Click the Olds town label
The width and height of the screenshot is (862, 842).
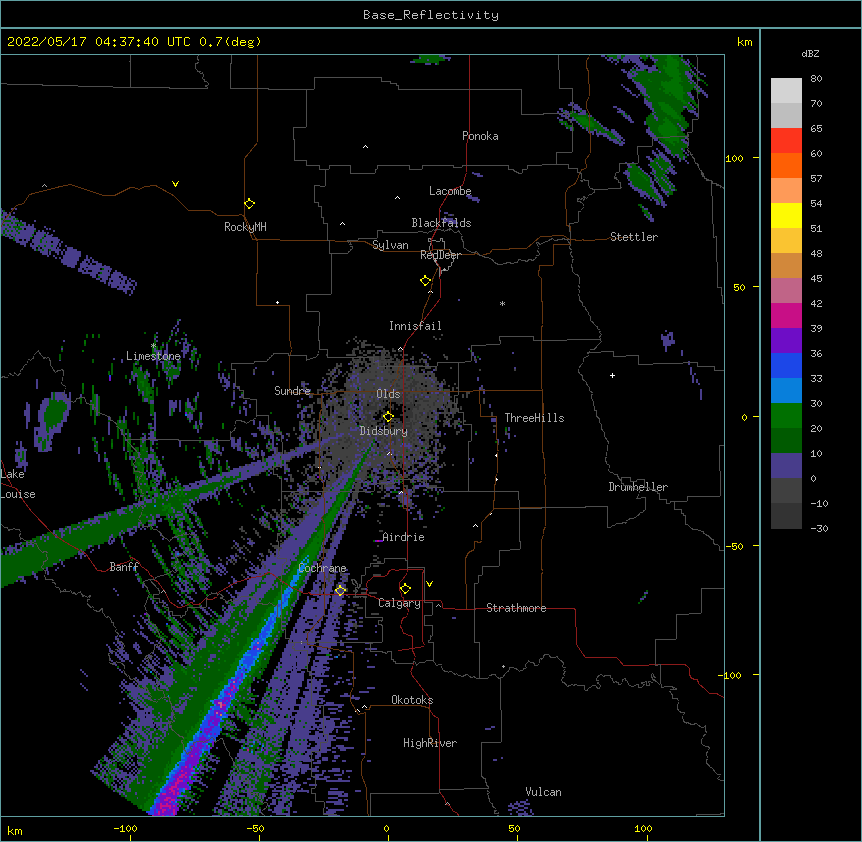pos(388,394)
